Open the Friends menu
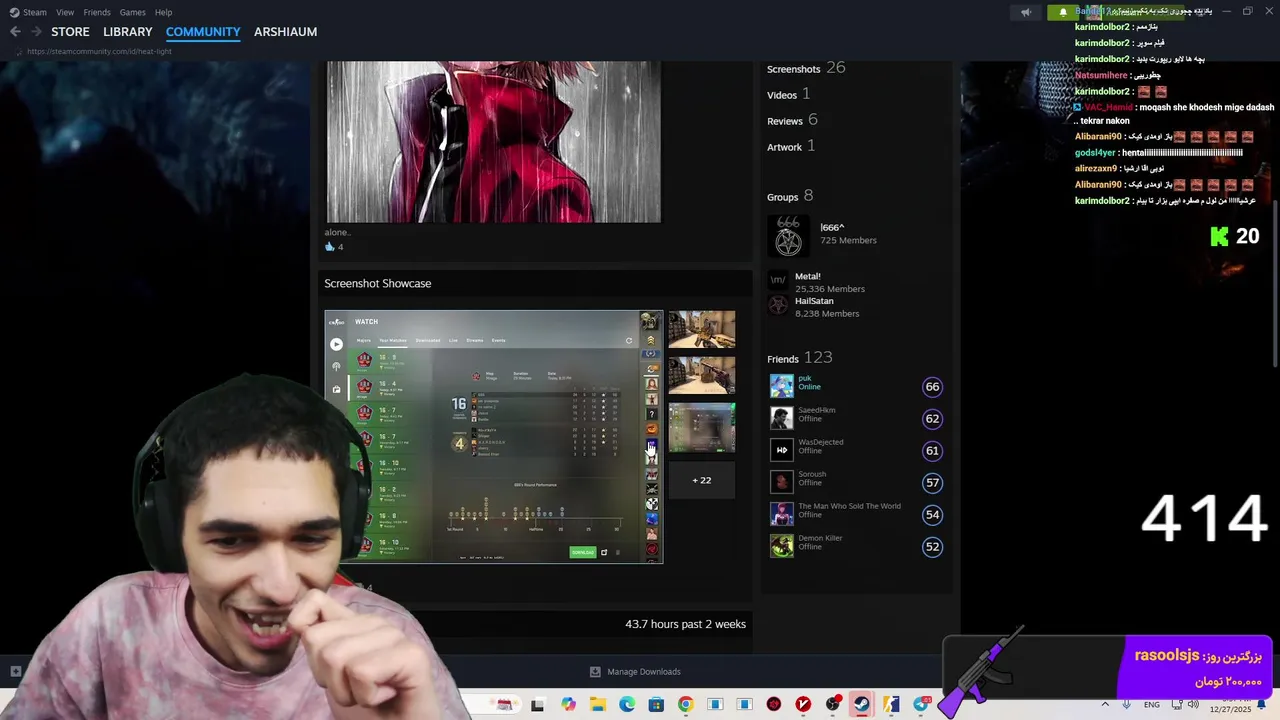Image resolution: width=1280 pixels, height=720 pixels. 97,12
